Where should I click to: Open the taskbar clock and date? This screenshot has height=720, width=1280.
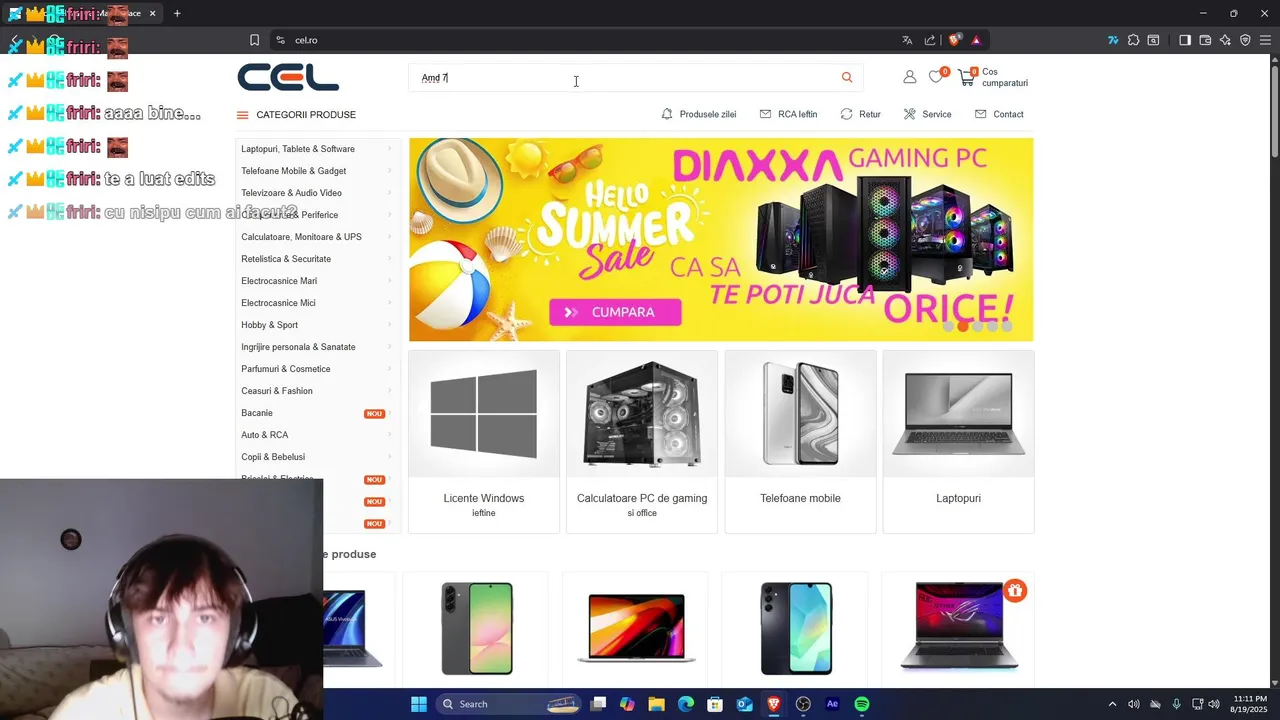coord(1250,704)
